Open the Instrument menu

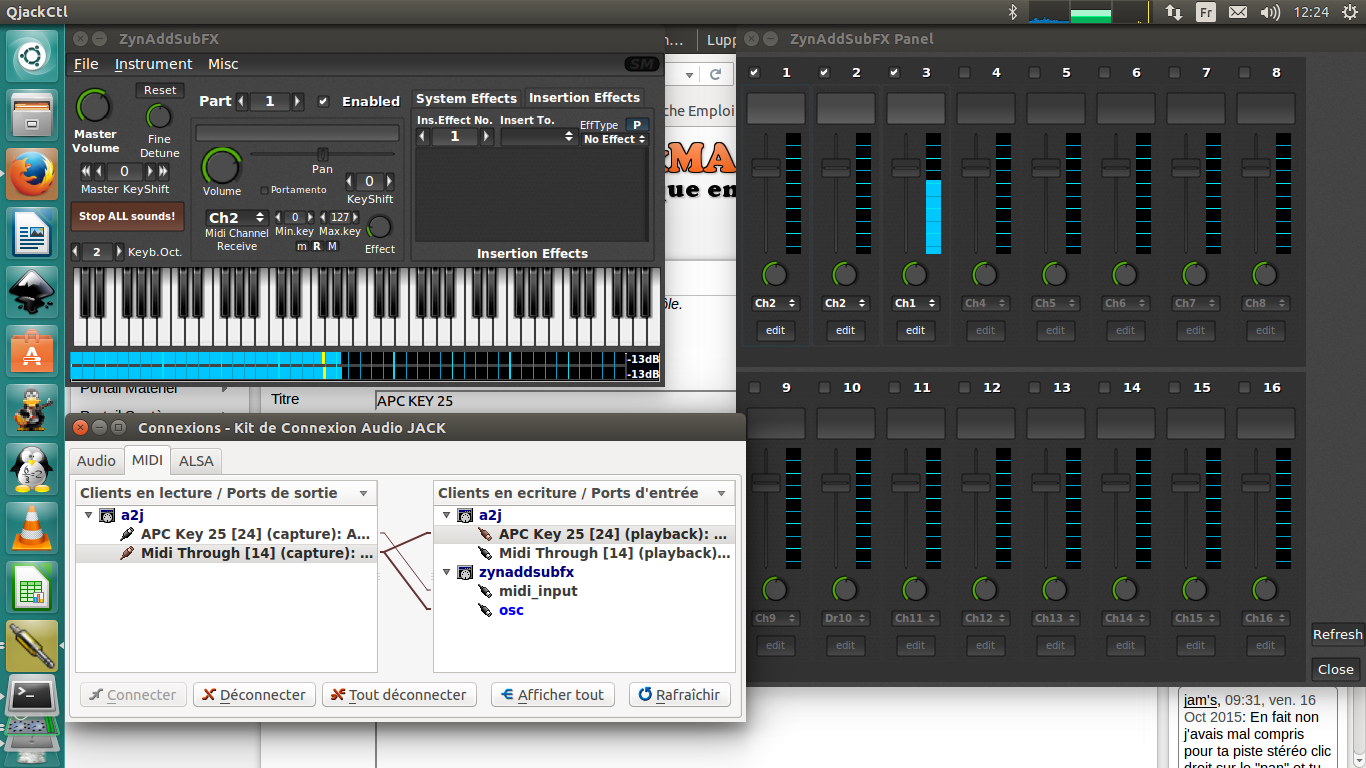point(153,64)
